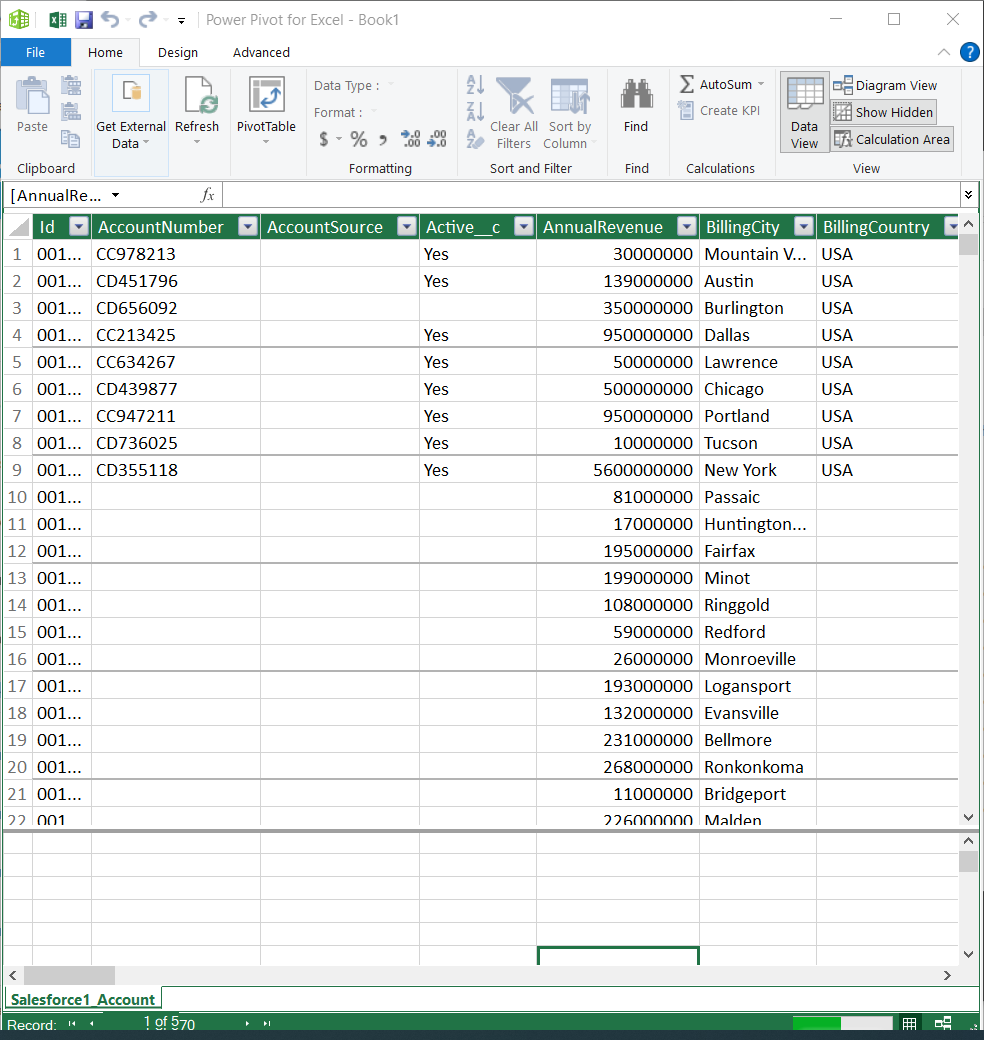
Task: Switch to Diagram View
Action: 885,85
